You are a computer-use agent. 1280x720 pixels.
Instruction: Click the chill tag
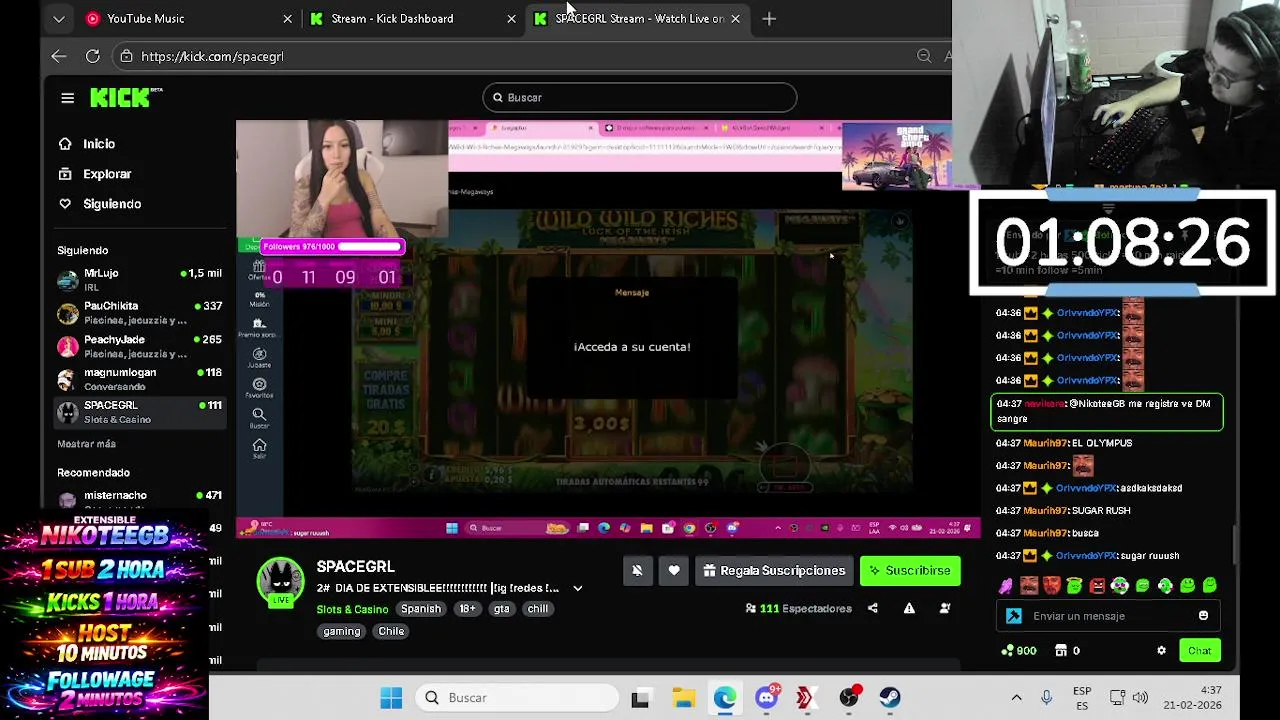(x=538, y=609)
